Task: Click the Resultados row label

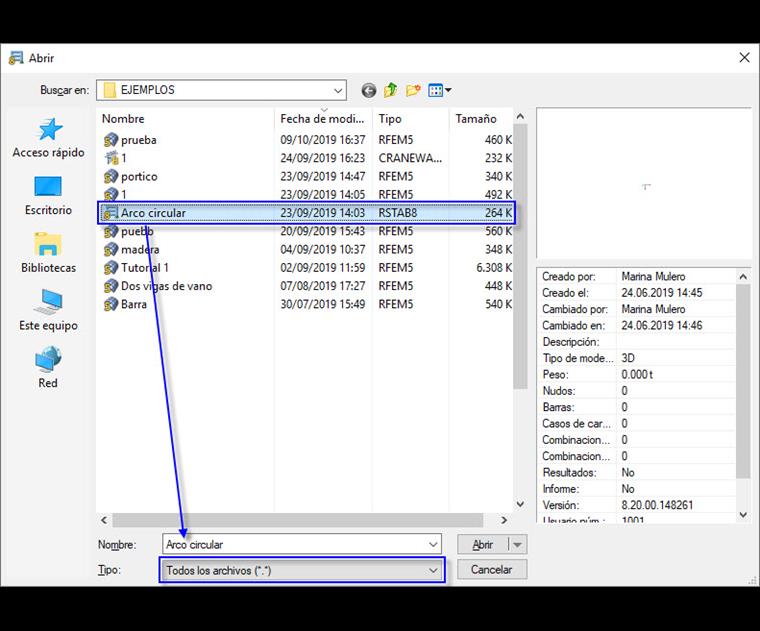Action: [570, 473]
